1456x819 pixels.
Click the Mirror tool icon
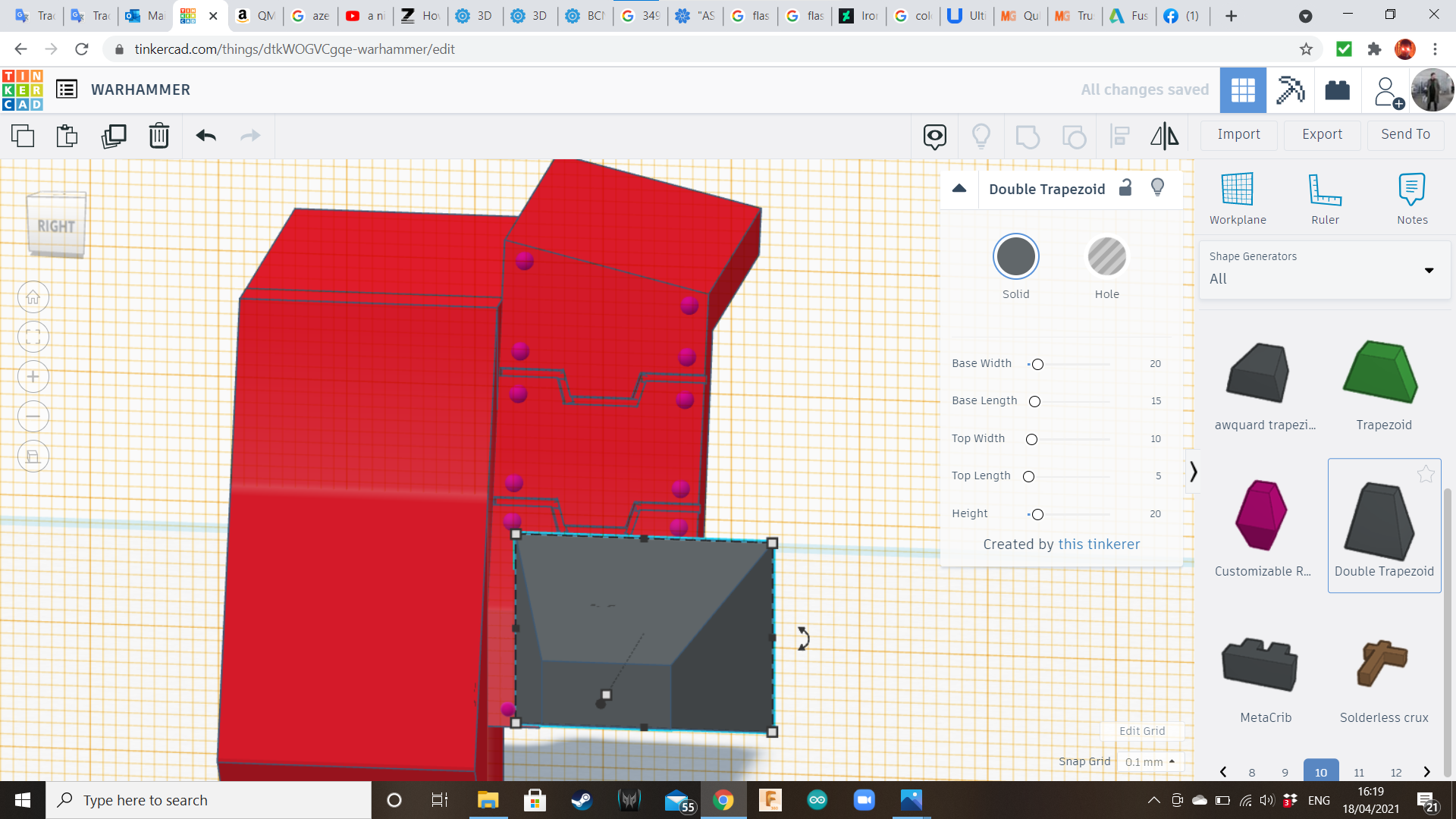coord(1164,136)
